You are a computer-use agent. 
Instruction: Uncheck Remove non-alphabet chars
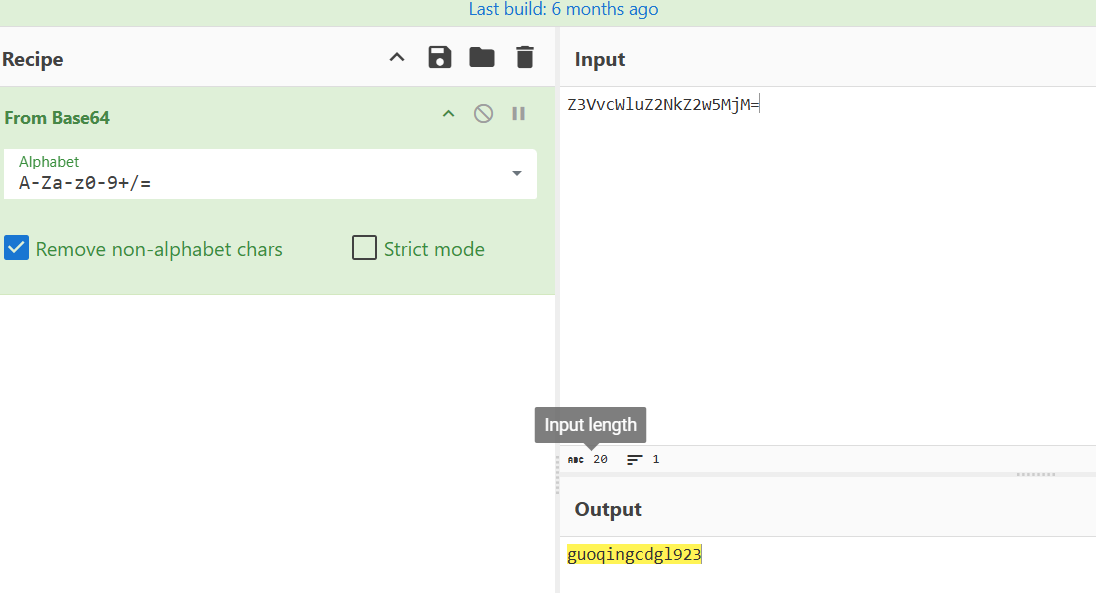point(17,248)
